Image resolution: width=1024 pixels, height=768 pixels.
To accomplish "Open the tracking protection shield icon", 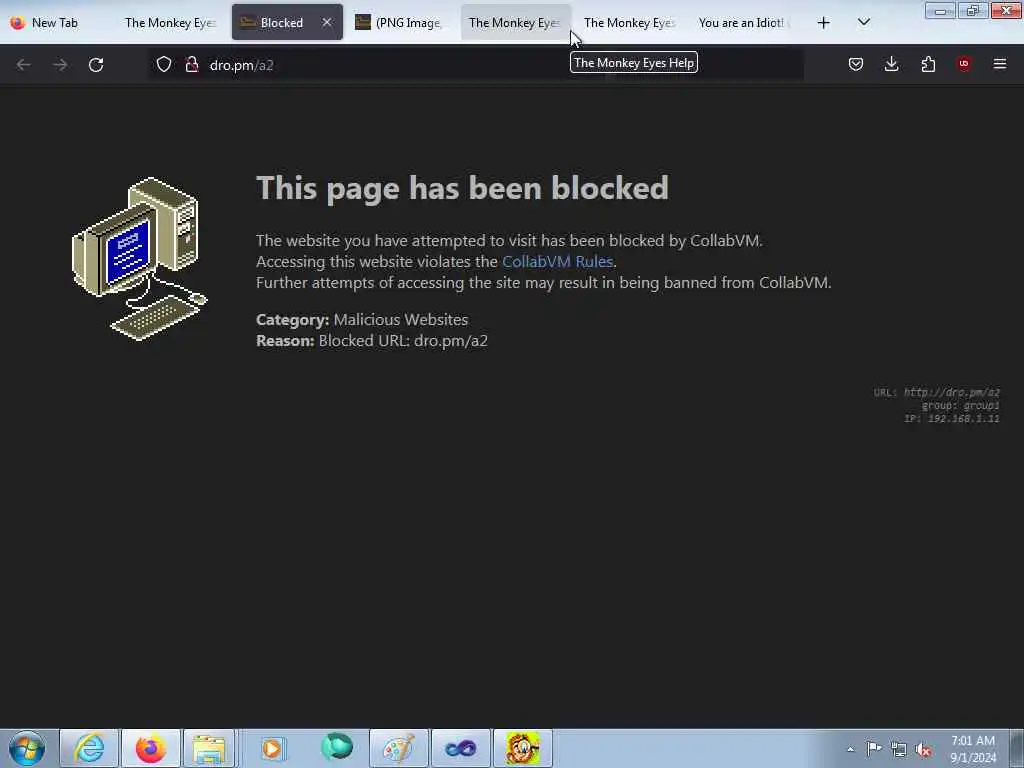I will (164, 64).
